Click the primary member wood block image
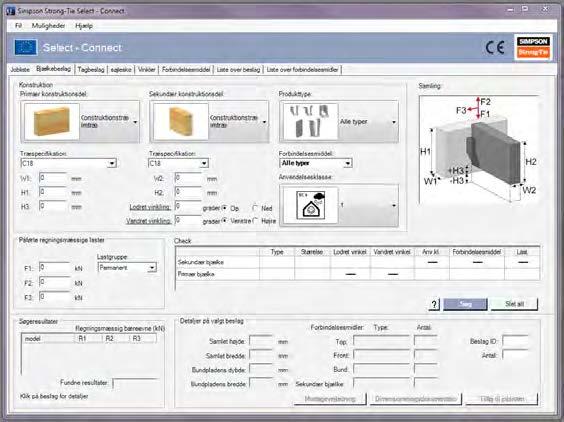Image resolution: width=564 pixels, height=422 pixels. [x=51, y=122]
